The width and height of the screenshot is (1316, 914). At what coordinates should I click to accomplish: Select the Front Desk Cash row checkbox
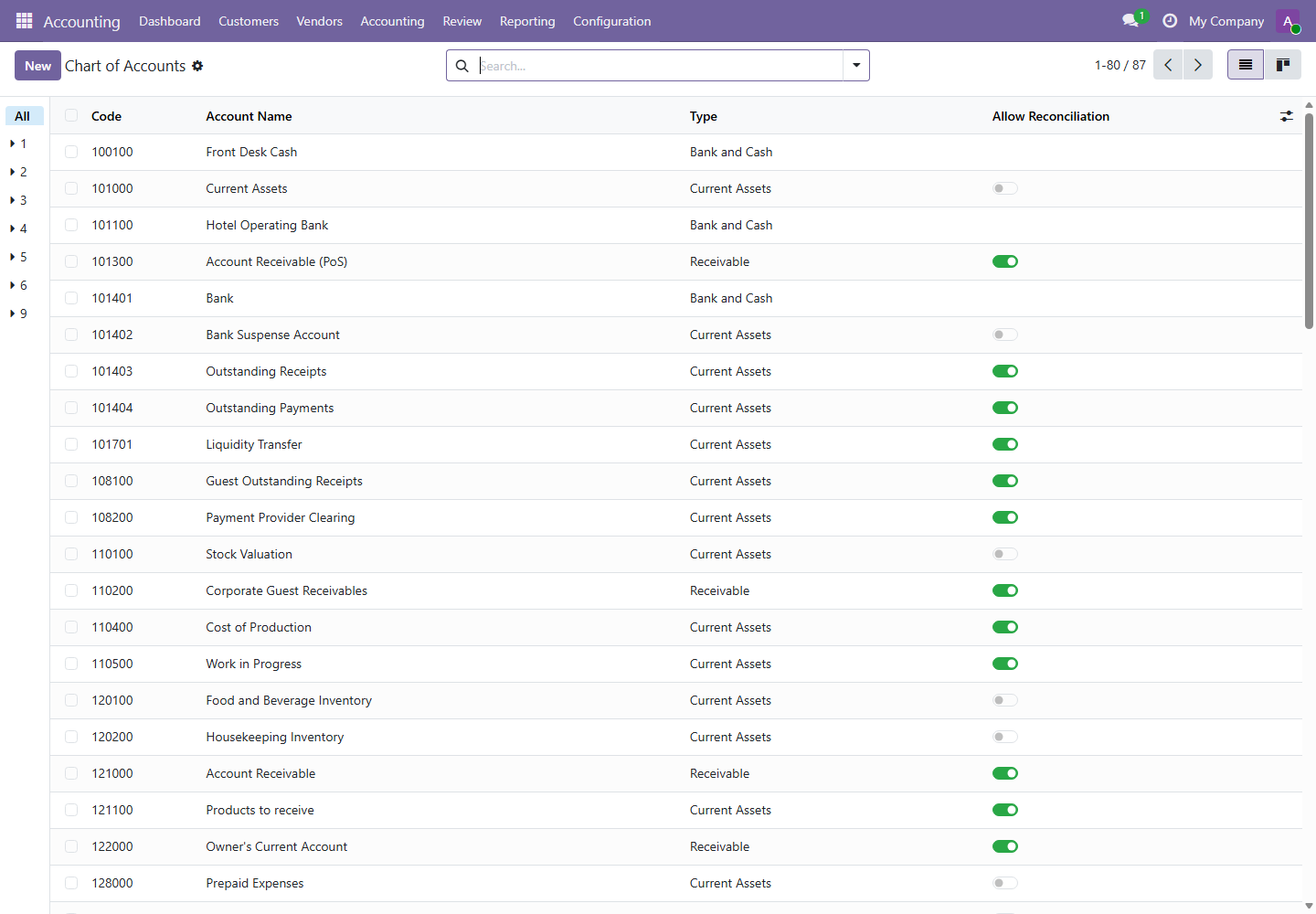click(71, 152)
